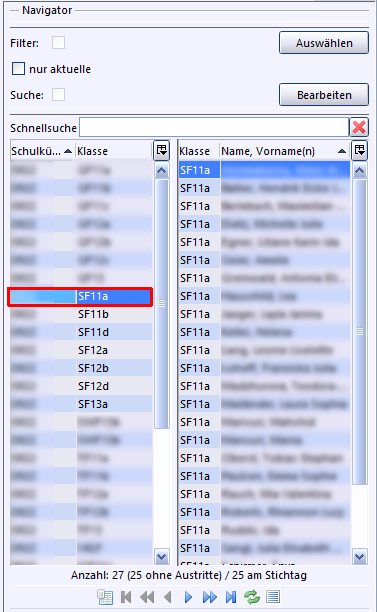
Task: Click the Auswählen button
Action: [324, 43]
